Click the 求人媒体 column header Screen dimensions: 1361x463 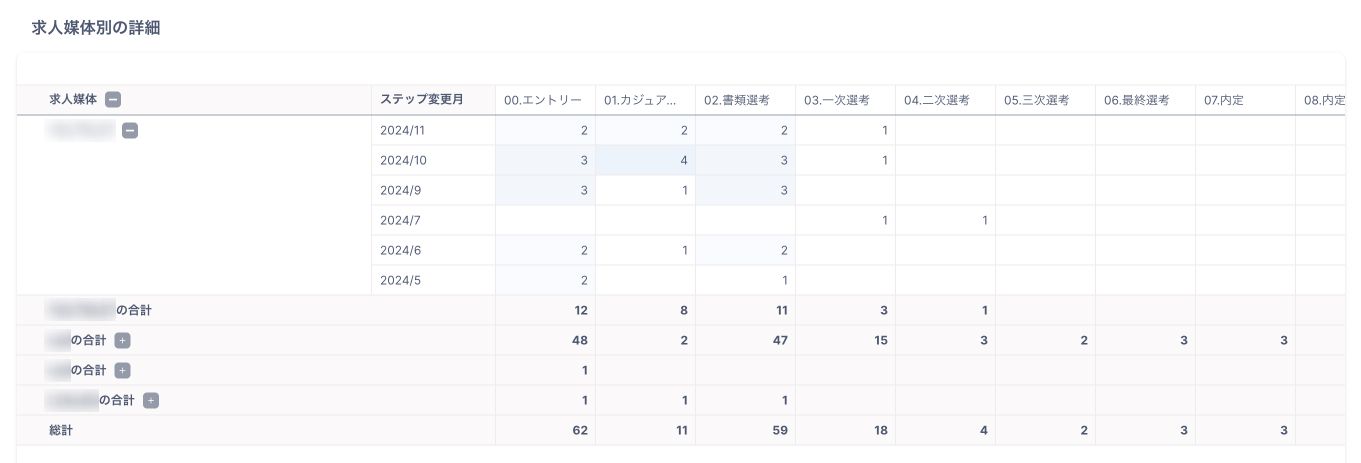click(73, 100)
